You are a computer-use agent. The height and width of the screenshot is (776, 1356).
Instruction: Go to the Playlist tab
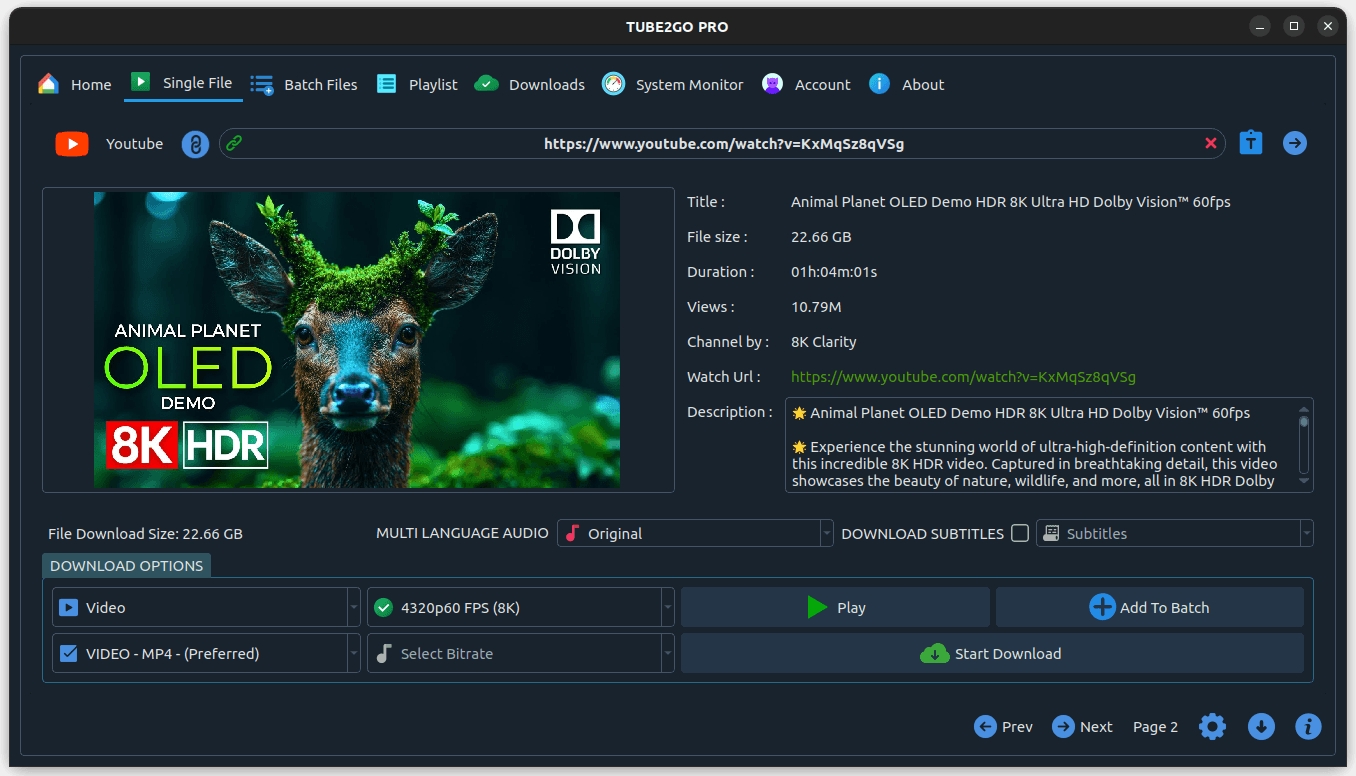tap(417, 85)
